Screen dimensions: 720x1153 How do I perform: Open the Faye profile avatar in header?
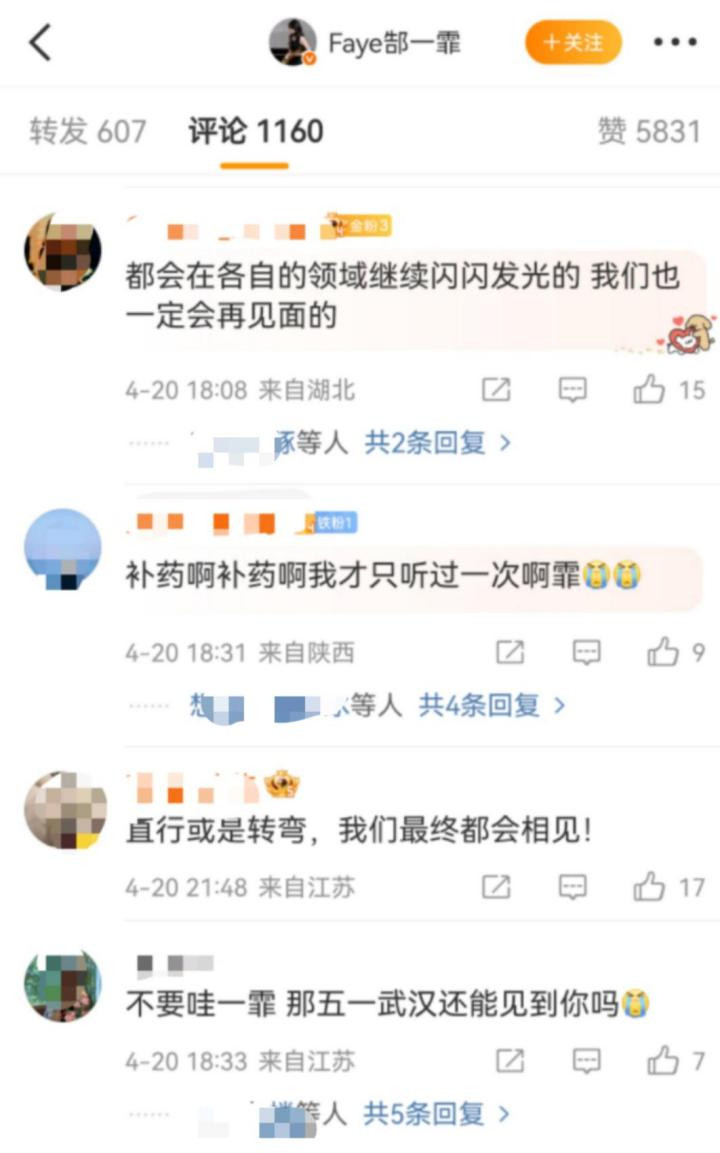coord(292,43)
